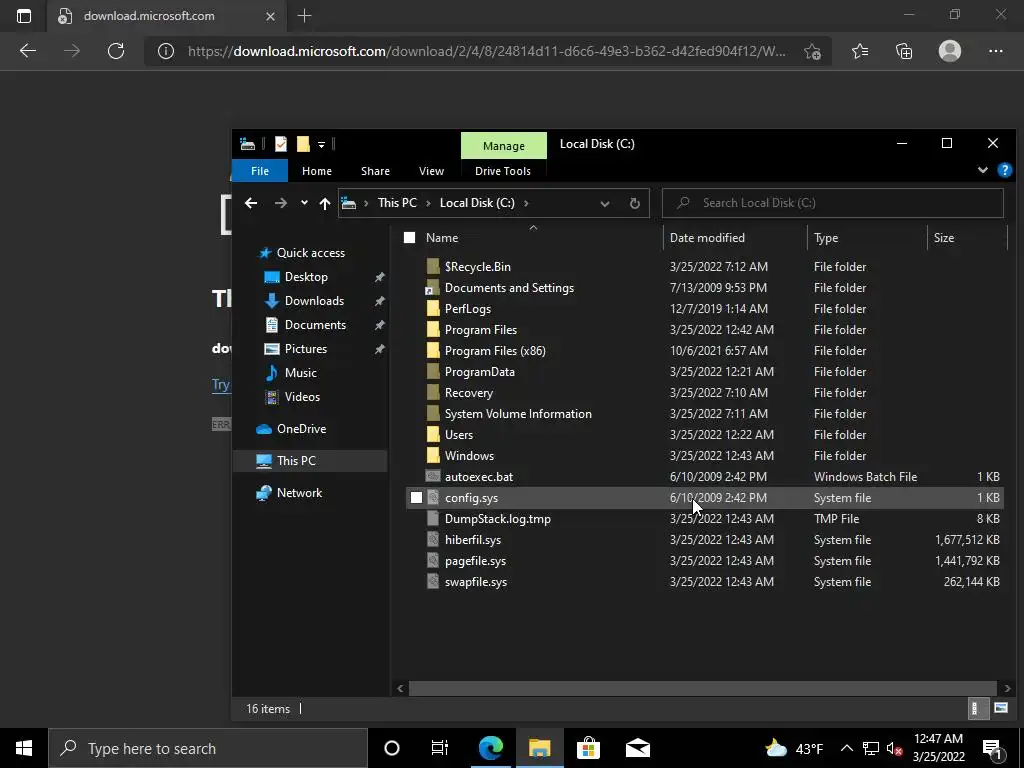Select the DumpStack.log.tmp file name
The height and width of the screenshot is (768, 1024).
pos(498,519)
